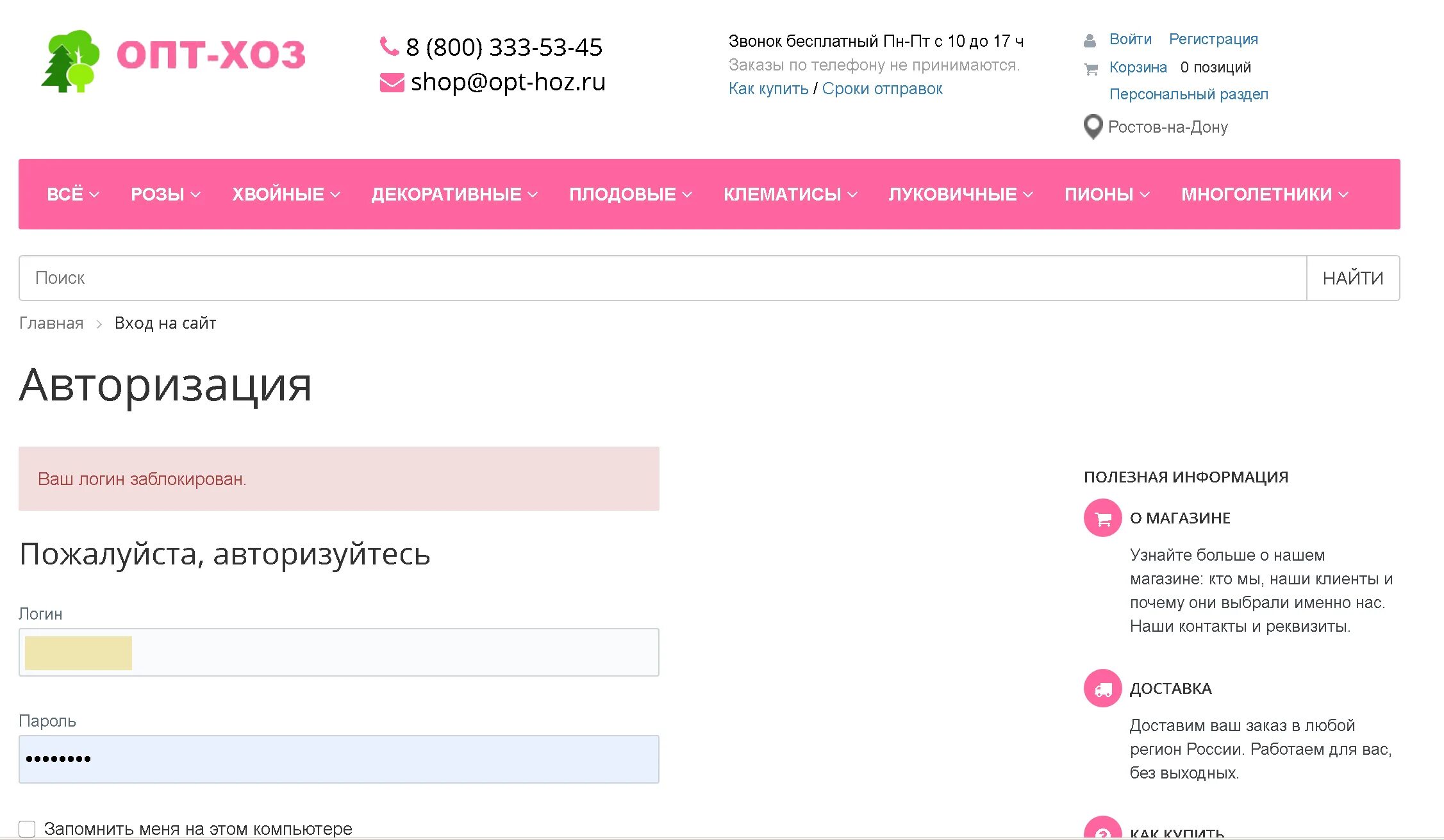Click the shopping cart icon beside Корзина
Viewport: 1444px width, 840px height.
pos(1091,69)
